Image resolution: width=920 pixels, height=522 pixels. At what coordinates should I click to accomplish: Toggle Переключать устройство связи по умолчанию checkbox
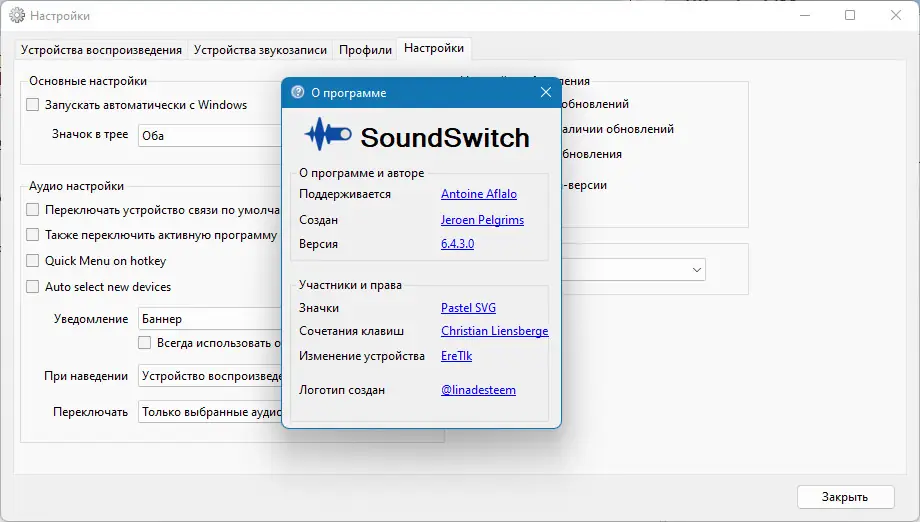pos(33,209)
